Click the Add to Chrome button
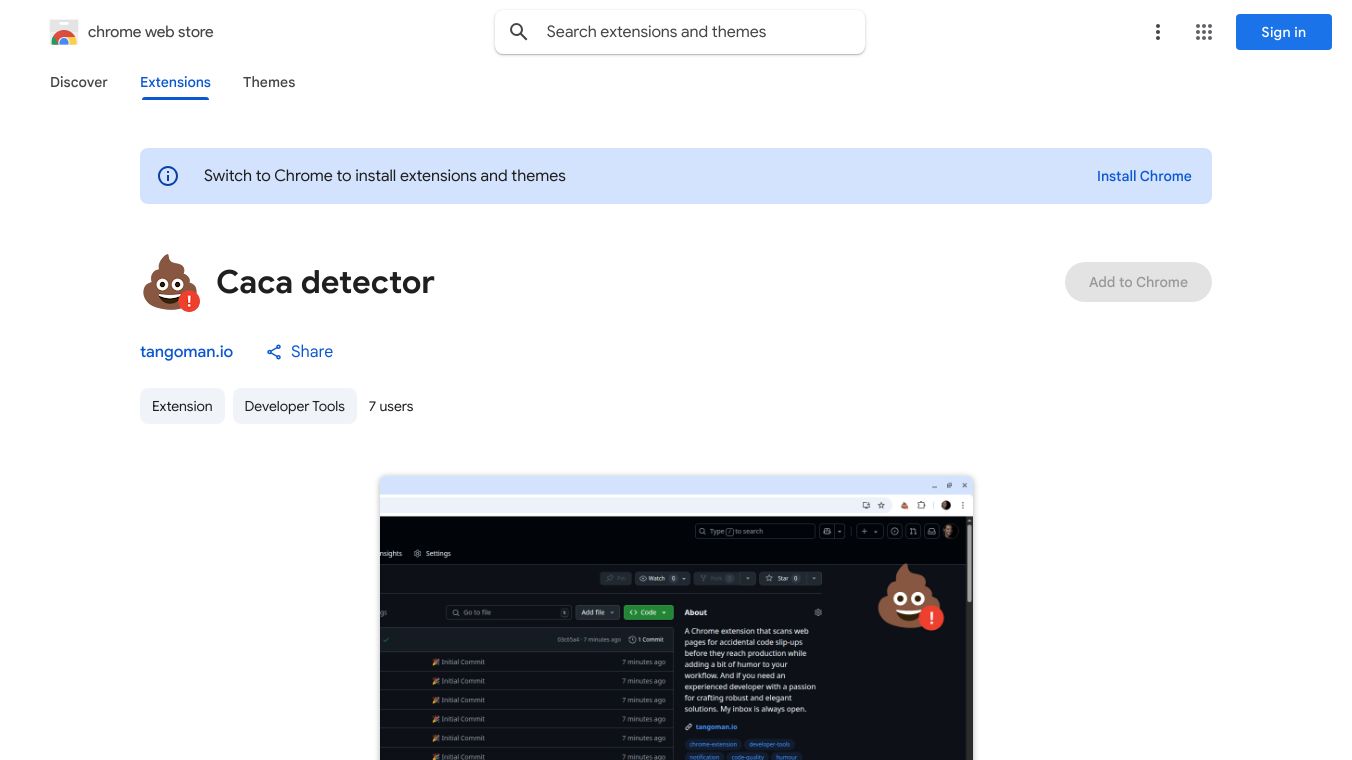1352x760 pixels. click(1138, 282)
